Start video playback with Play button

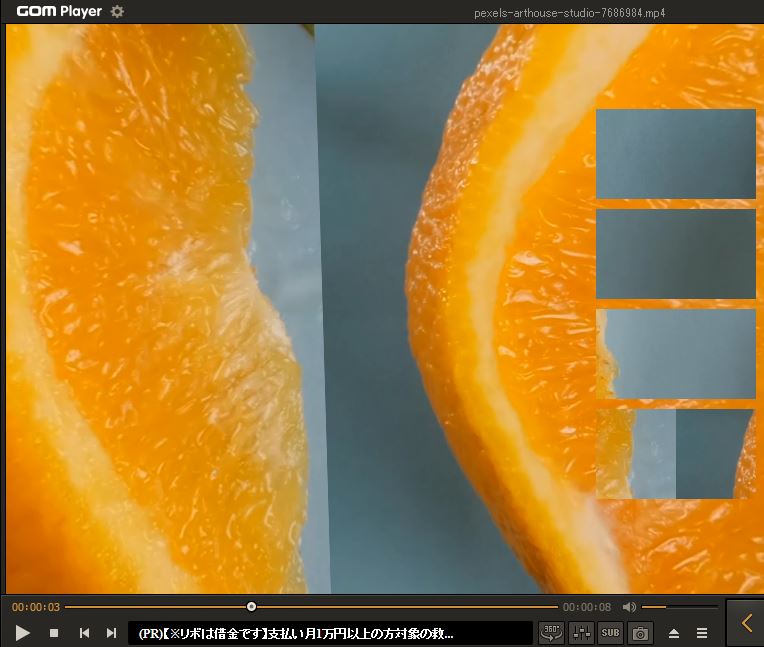pyautogui.click(x=22, y=633)
